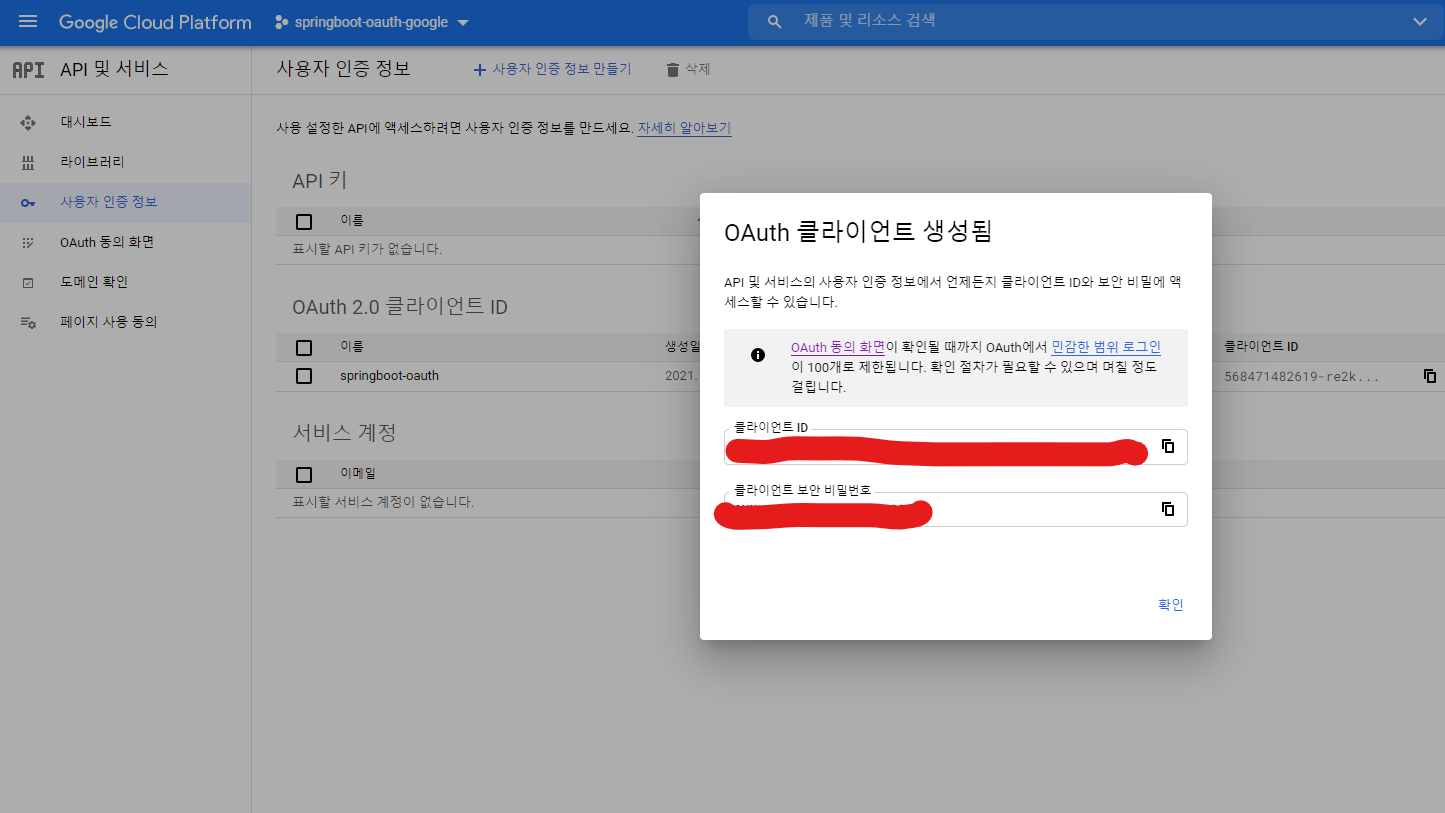Open OAuth 동의 화면 link in dialog

[x=837, y=347]
